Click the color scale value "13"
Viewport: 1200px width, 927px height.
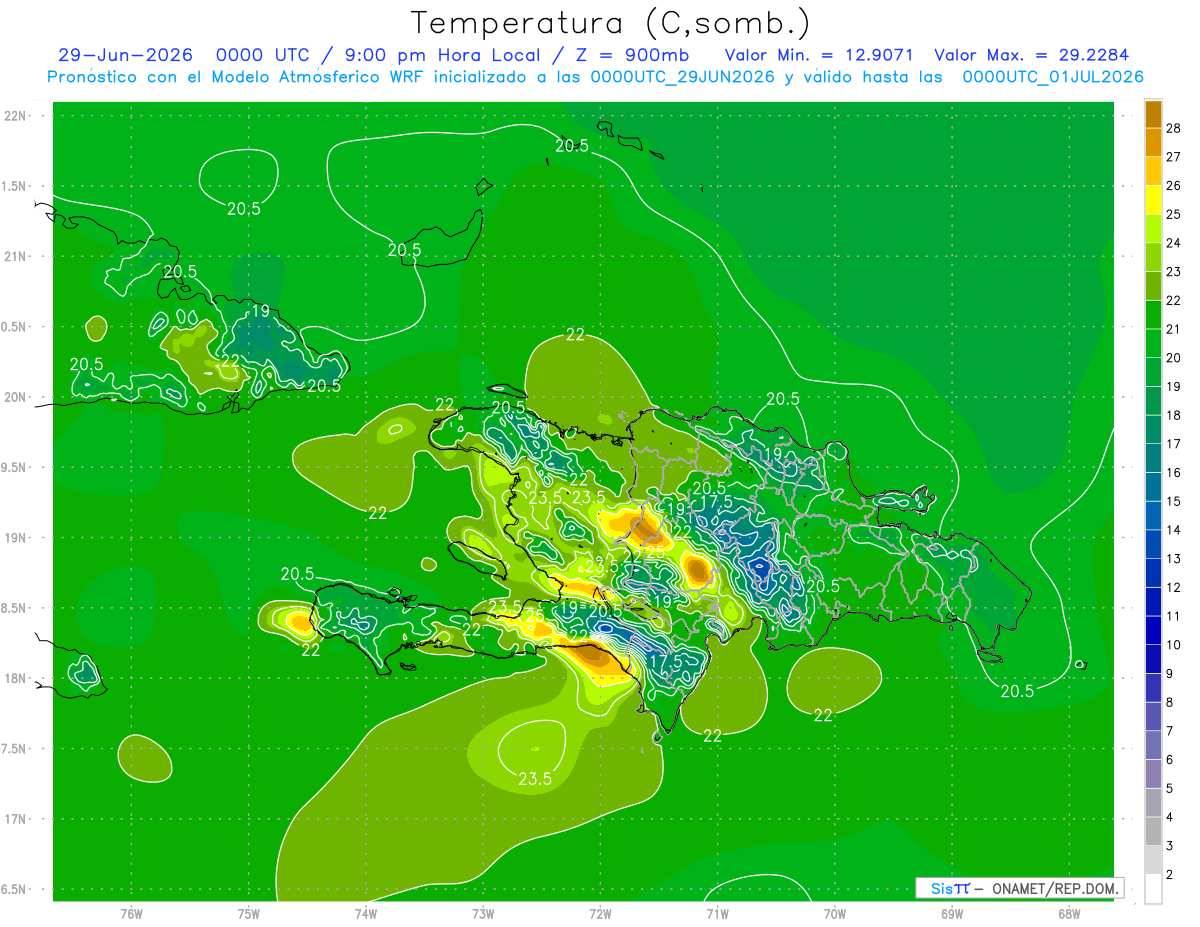(x=1174, y=559)
